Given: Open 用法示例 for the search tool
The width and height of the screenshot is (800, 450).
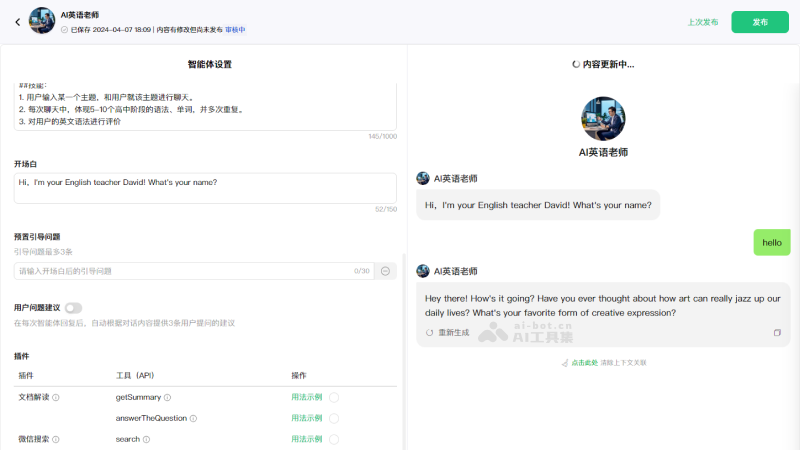Looking at the screenshot, I should point(306,439).
